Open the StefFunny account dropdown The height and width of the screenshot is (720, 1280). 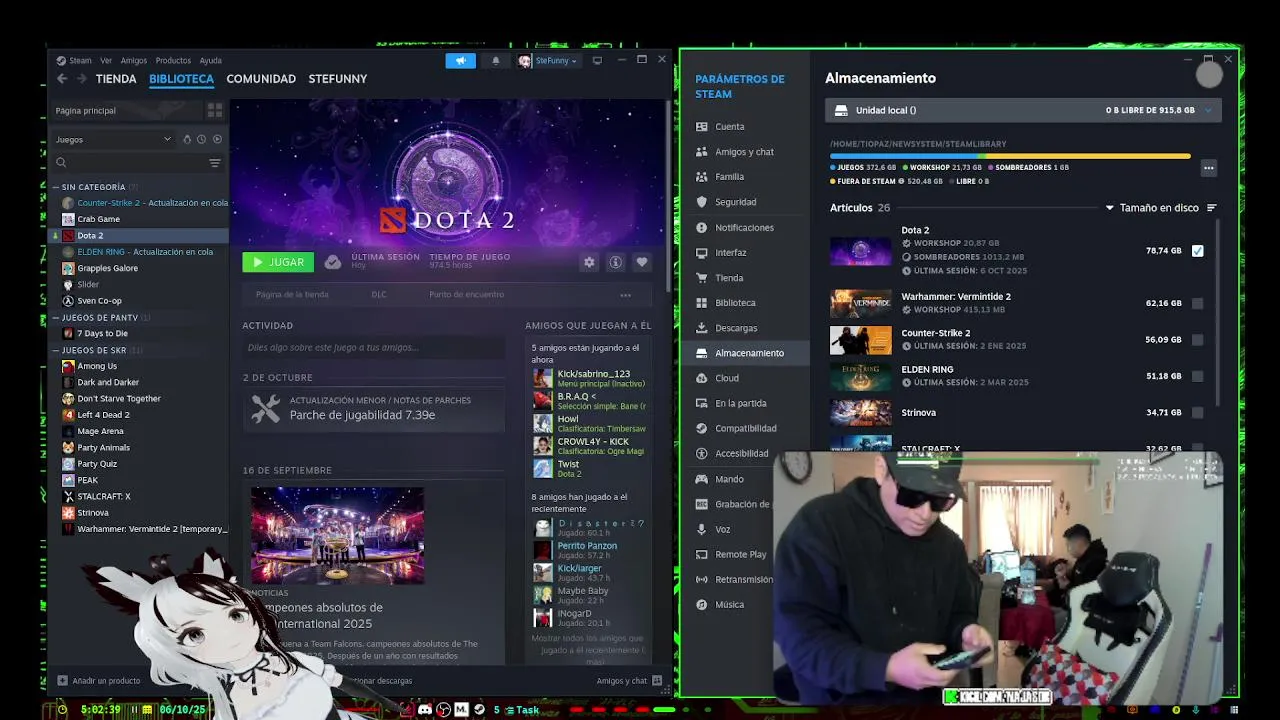(547, 61)
